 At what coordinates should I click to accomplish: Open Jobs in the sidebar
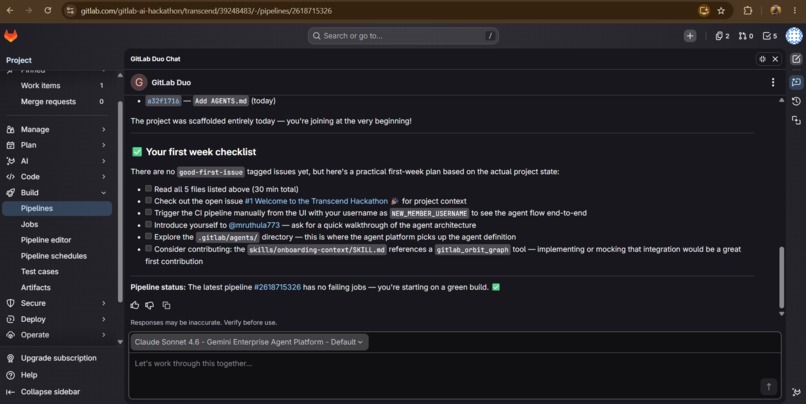tap(57, 224)
